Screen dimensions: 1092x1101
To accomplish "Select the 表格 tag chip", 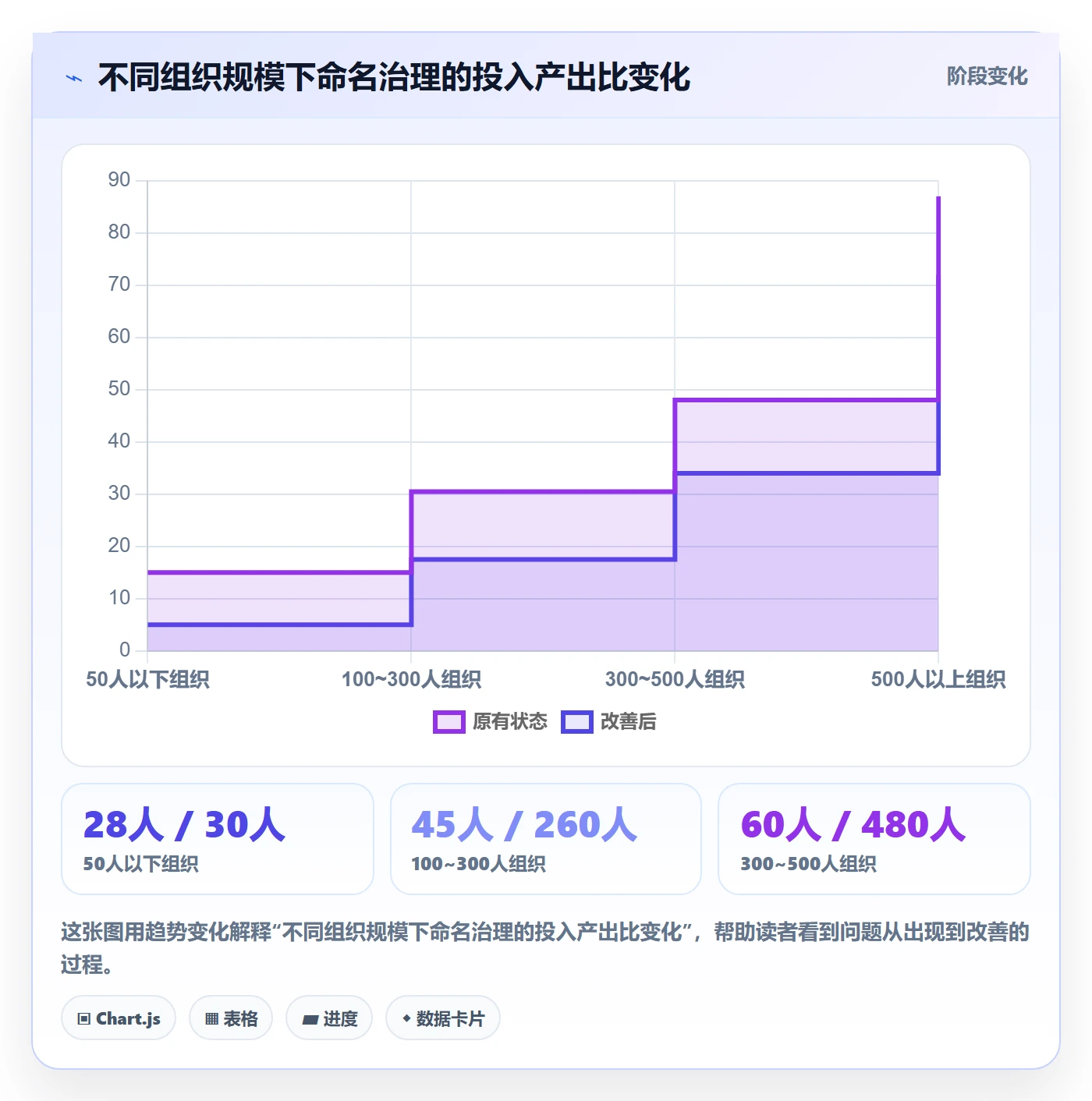I will pos(231,1018).
